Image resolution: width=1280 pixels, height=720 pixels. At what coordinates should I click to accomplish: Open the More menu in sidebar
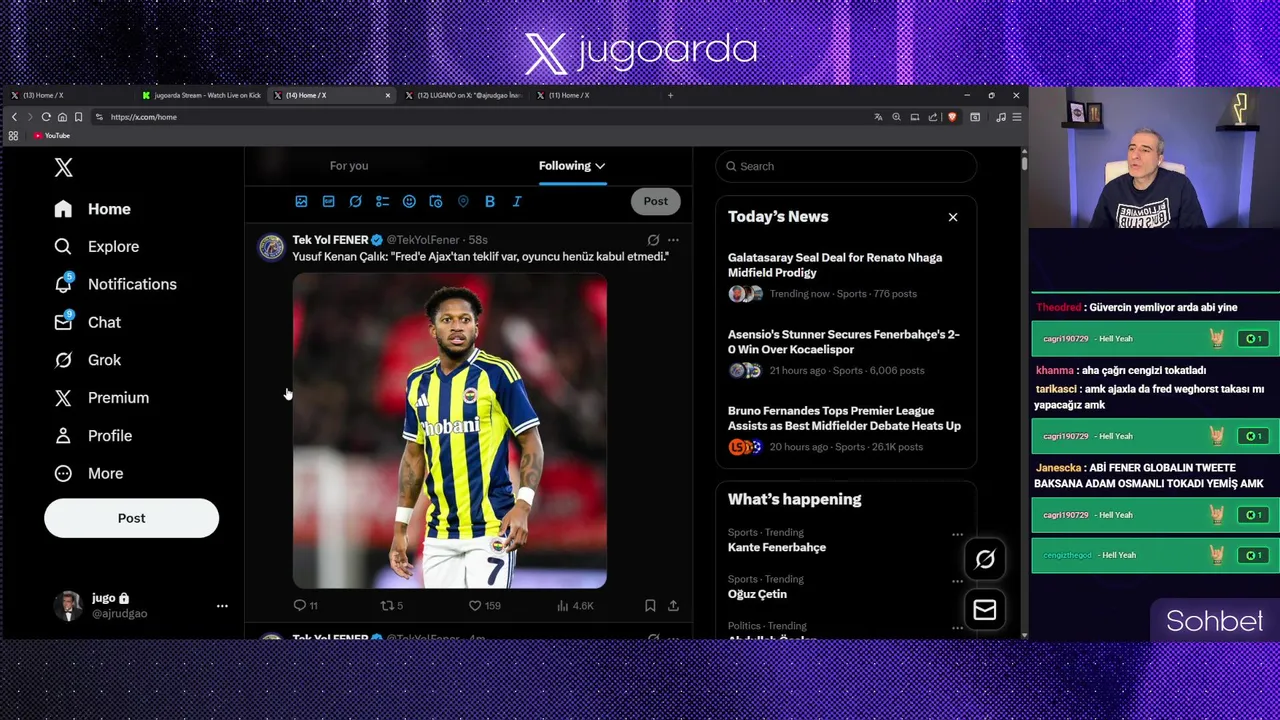point(88,474)
